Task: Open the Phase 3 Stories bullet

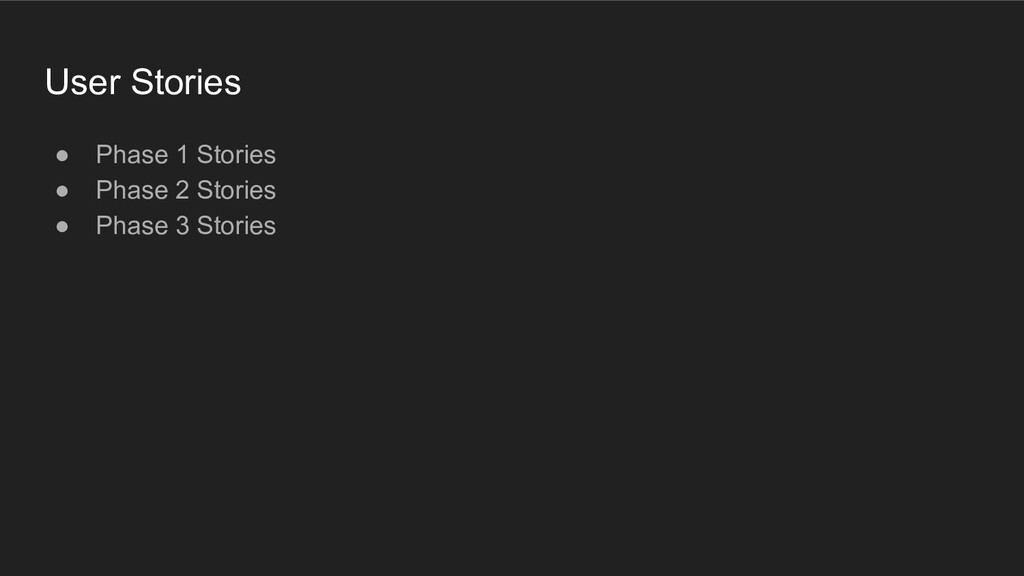Action: click(185, 225)
